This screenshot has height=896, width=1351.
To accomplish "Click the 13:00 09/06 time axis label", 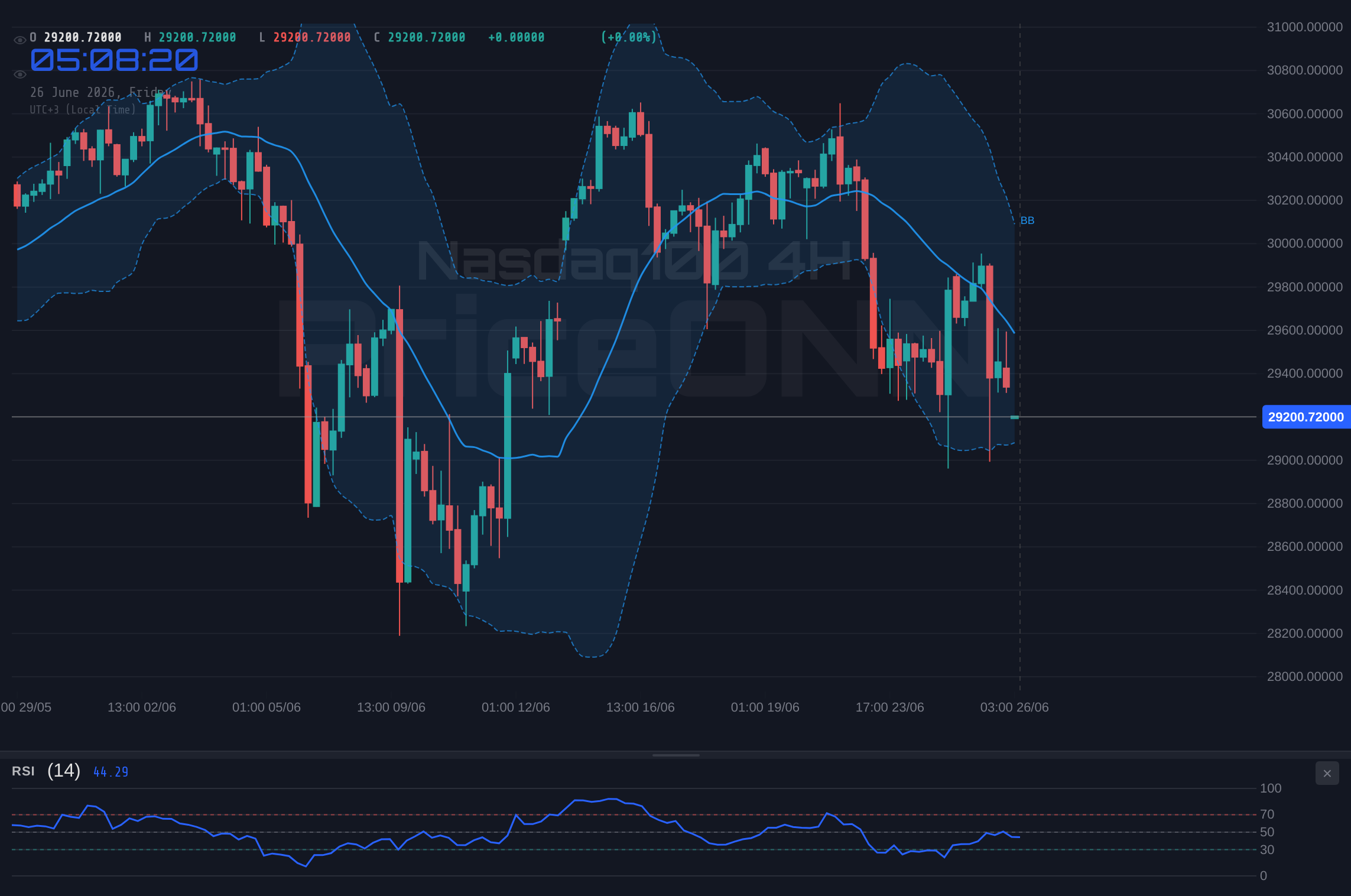I will [391, 707].
